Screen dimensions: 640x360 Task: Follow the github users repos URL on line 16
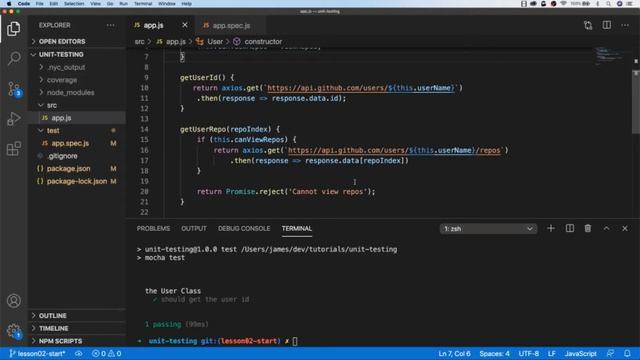coord(394,150)
